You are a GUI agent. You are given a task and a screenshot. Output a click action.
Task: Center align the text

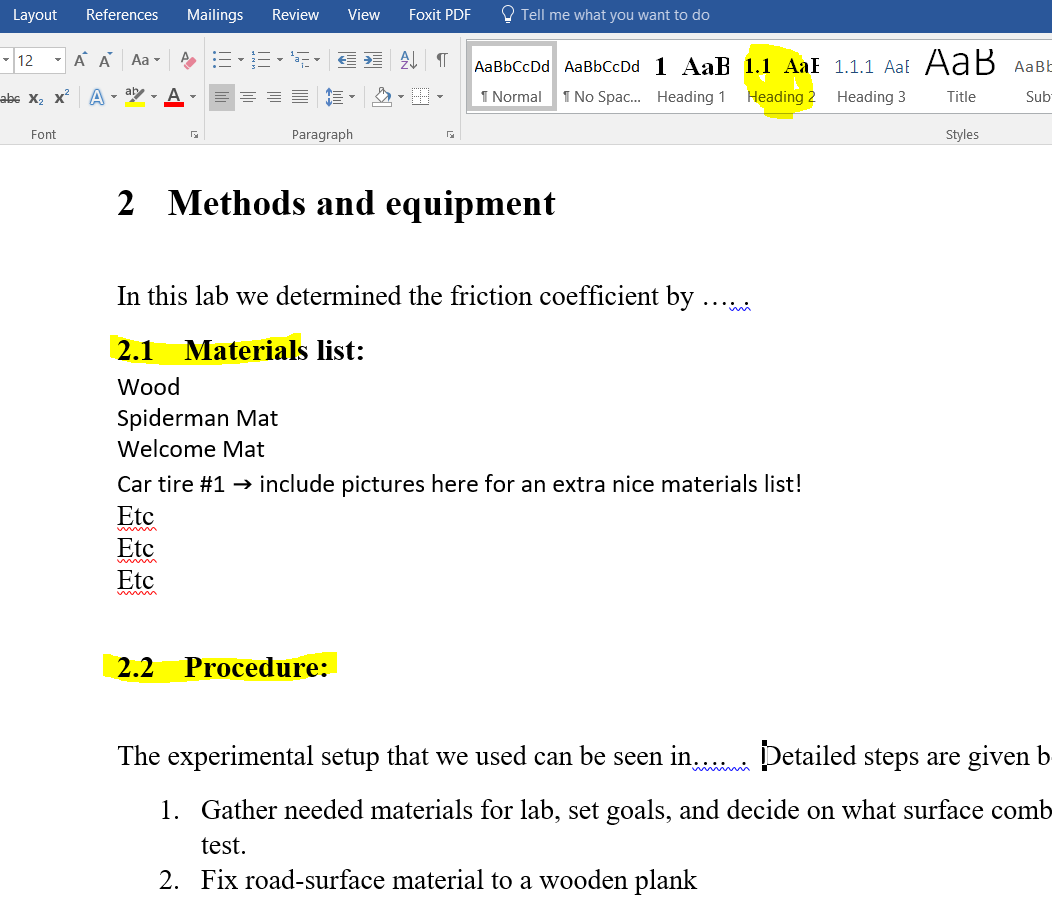click(x=248, y=98)
